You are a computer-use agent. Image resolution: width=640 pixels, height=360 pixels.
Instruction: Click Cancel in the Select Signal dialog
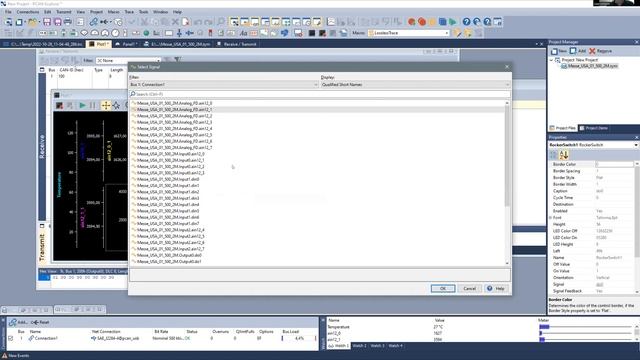469,289
